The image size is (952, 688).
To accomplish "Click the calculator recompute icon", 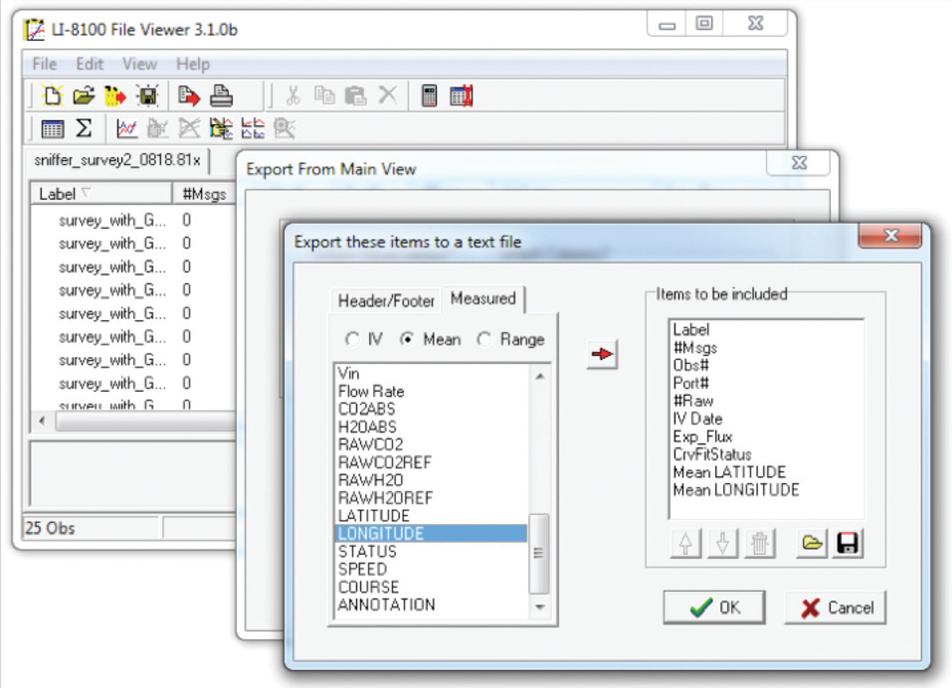I will [x=429, y=95].
